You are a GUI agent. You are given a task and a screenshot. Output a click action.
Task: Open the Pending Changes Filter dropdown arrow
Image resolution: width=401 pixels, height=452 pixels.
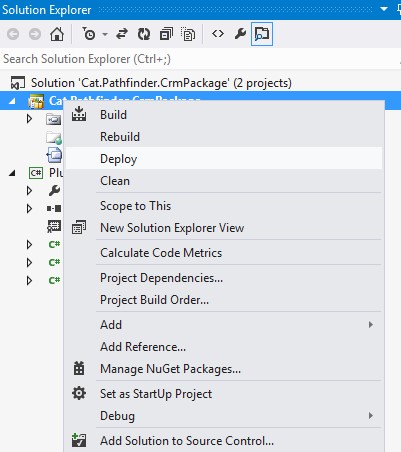[105, 34]
